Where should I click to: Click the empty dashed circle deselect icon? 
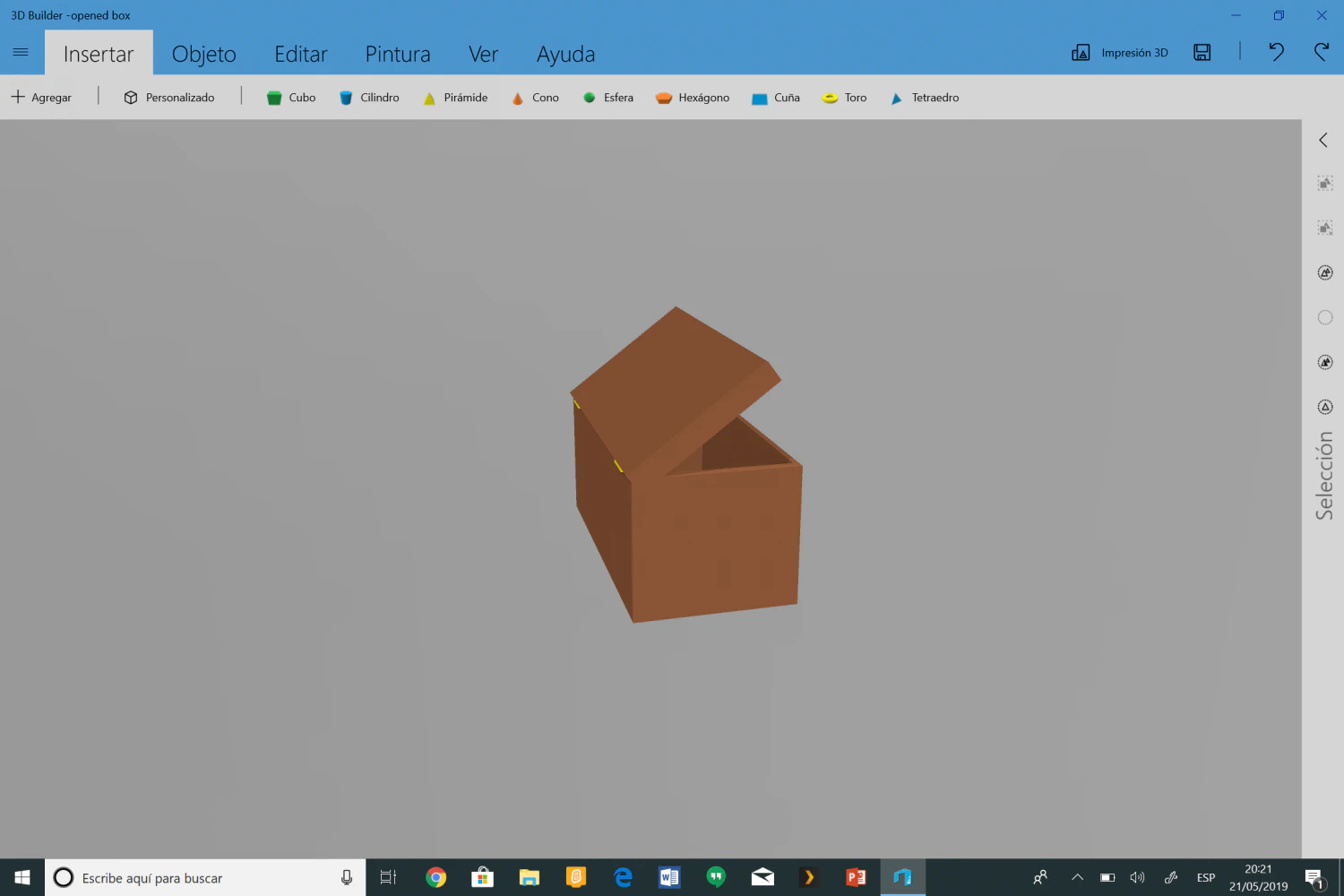click(x=1325, y=317)
